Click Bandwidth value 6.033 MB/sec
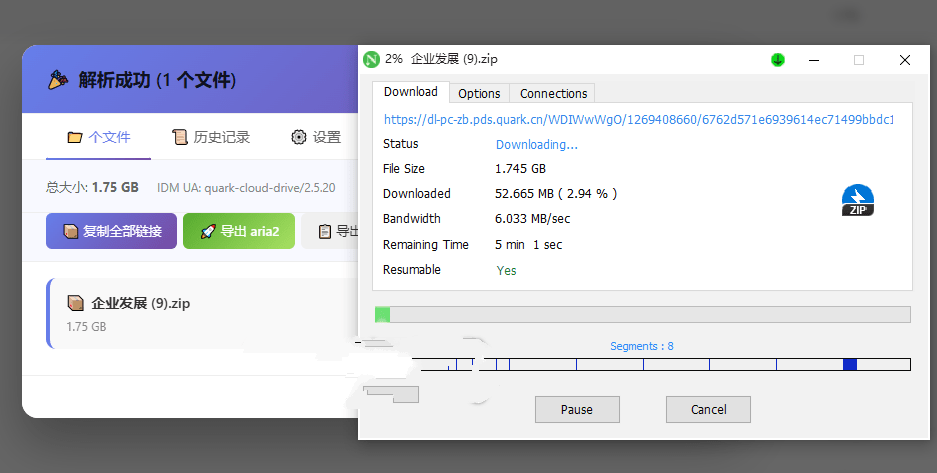The width and height of the screenshot is (937, 473). click(532, 219)
